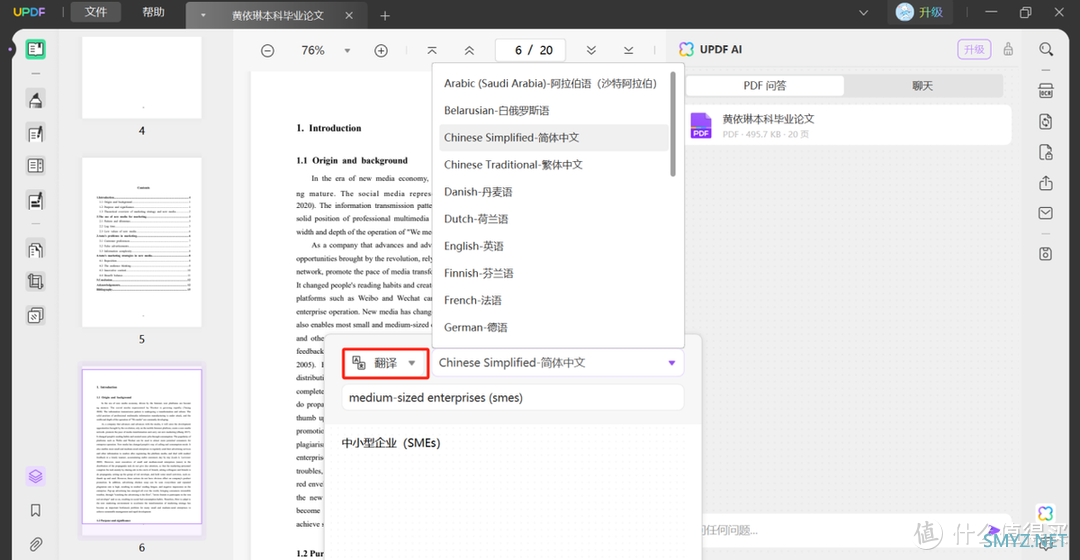The height and width of the screenshot is (560, 1080).
Task: Open the tab list dropdown before document tab
Action: (203, 15)
